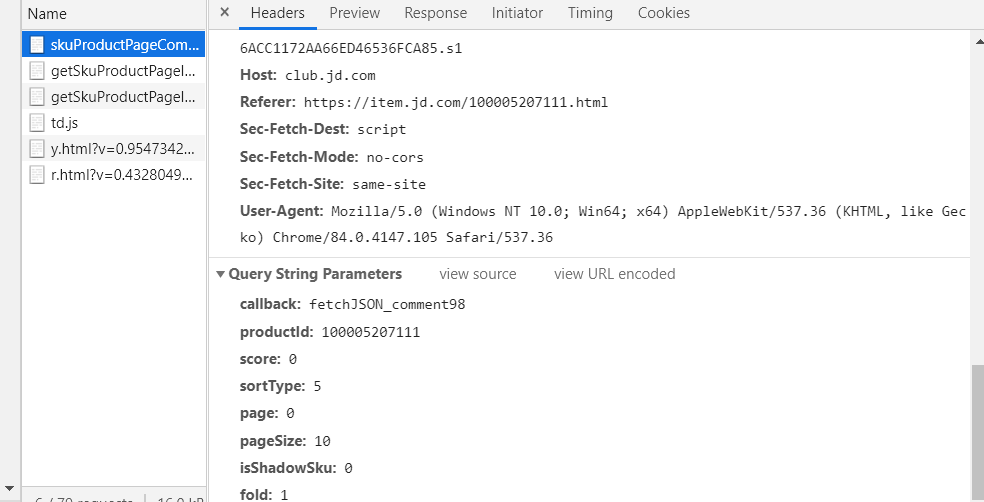The image size is (984, 502).
Task: Show the Cookies tab
Action: [664, 13]
